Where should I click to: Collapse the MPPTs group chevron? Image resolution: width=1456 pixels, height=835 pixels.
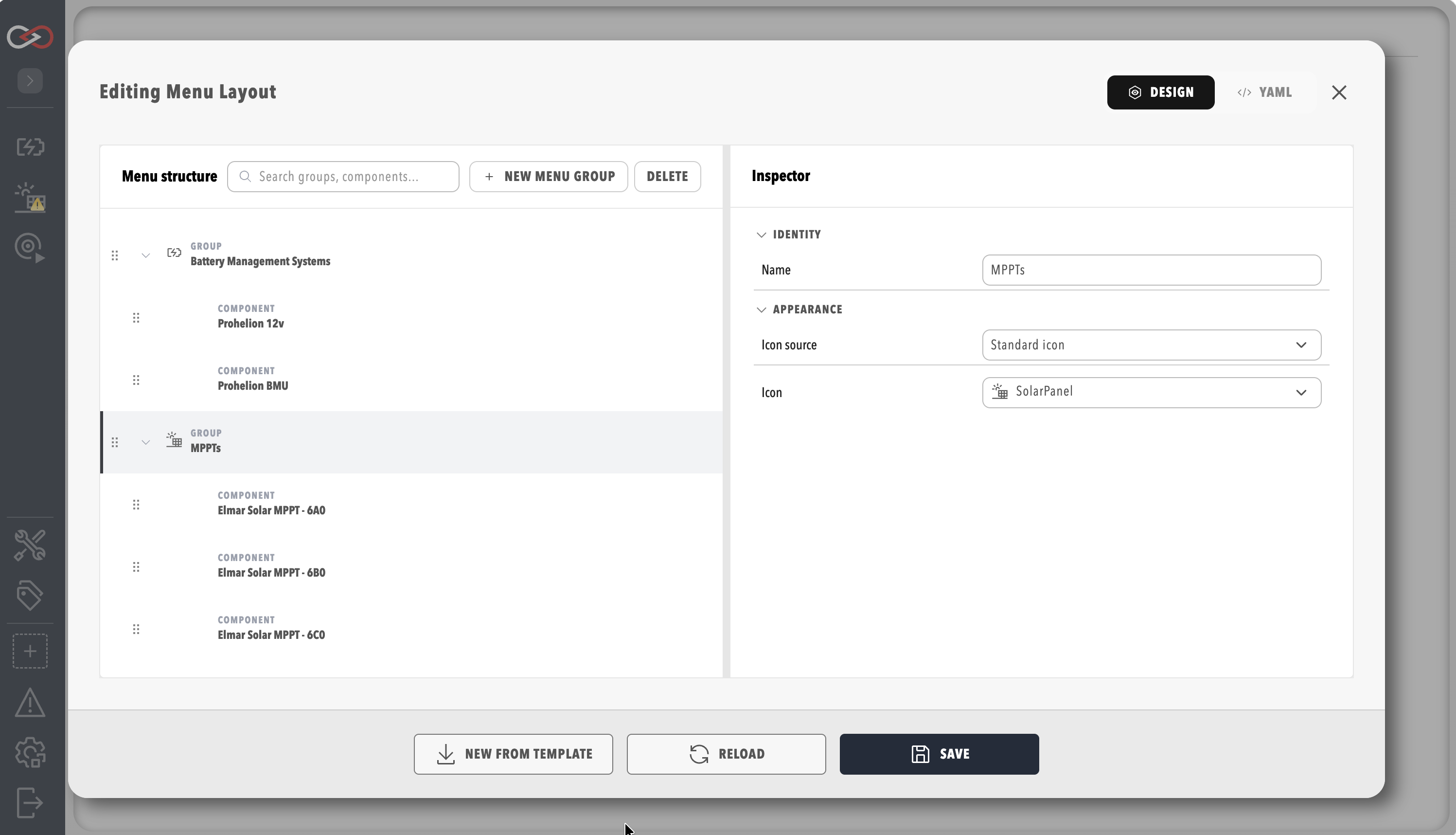pos(145,442)
